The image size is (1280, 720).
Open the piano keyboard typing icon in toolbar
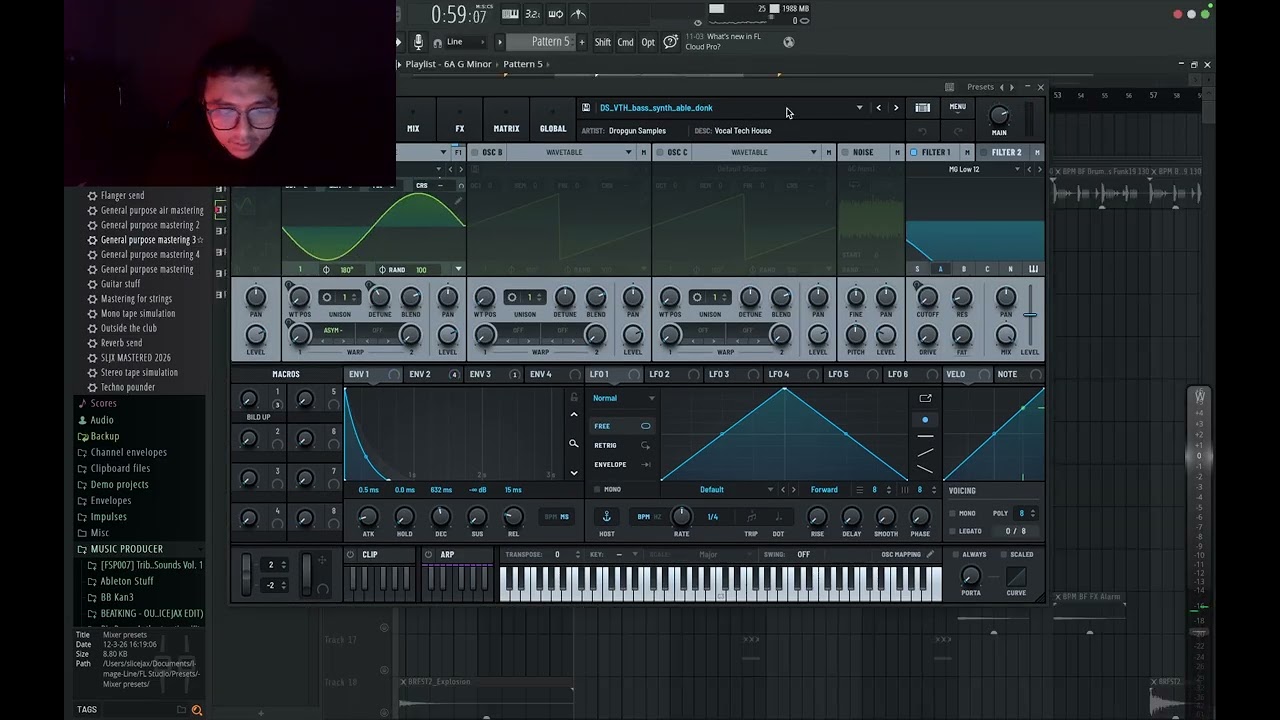point(510,14)
